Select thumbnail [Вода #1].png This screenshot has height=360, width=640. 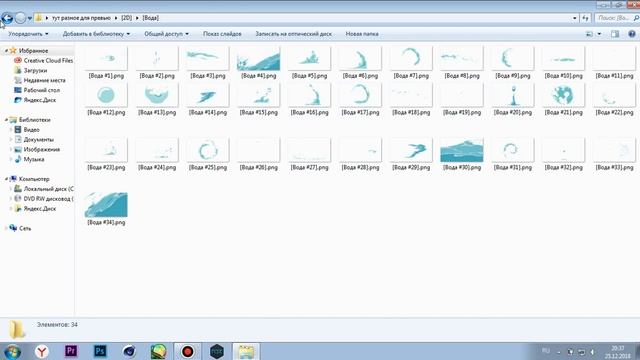(106, 58)
